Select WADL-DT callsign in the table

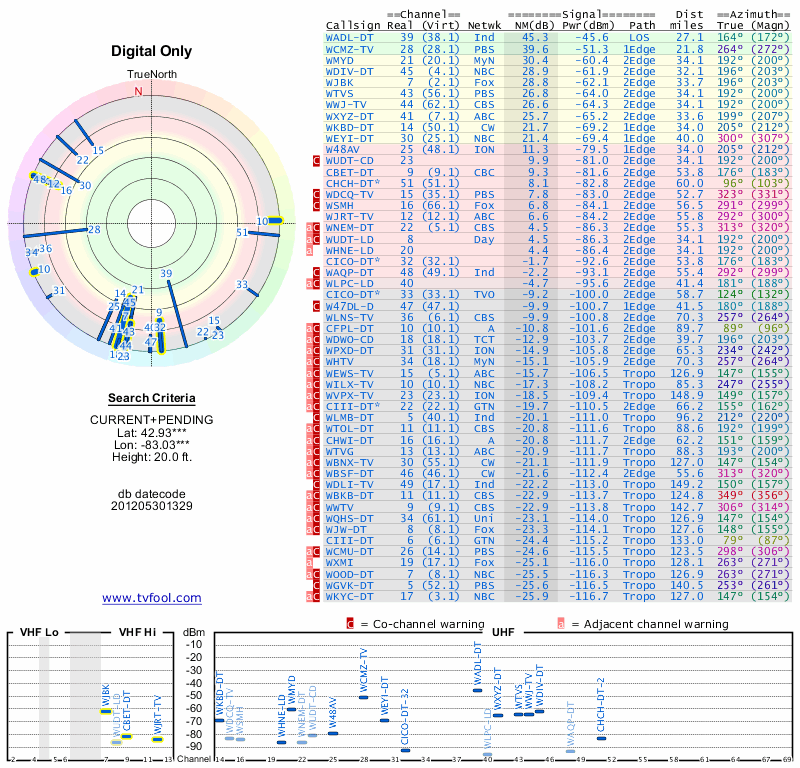349,38
